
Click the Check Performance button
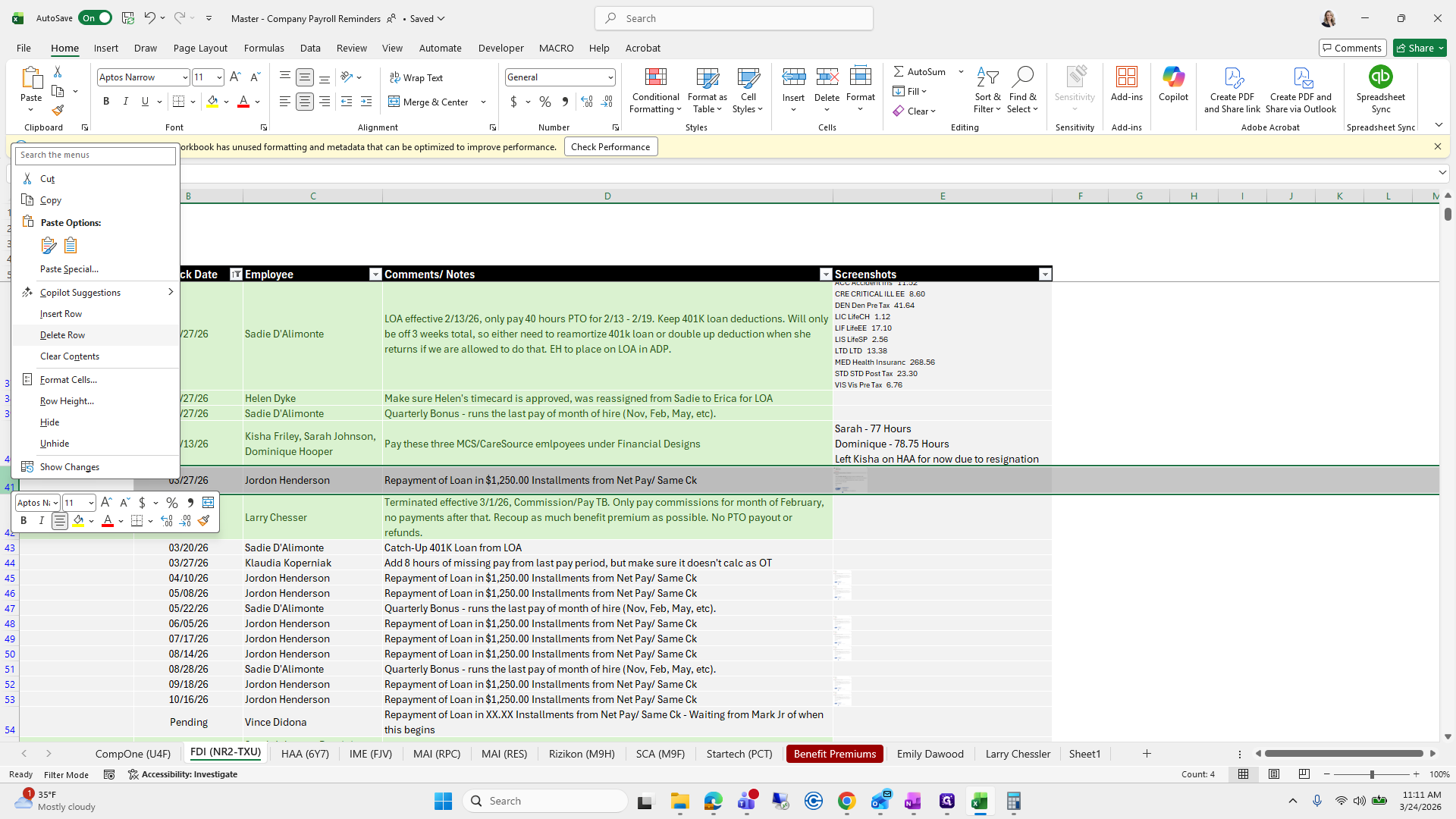pos(610,147)
